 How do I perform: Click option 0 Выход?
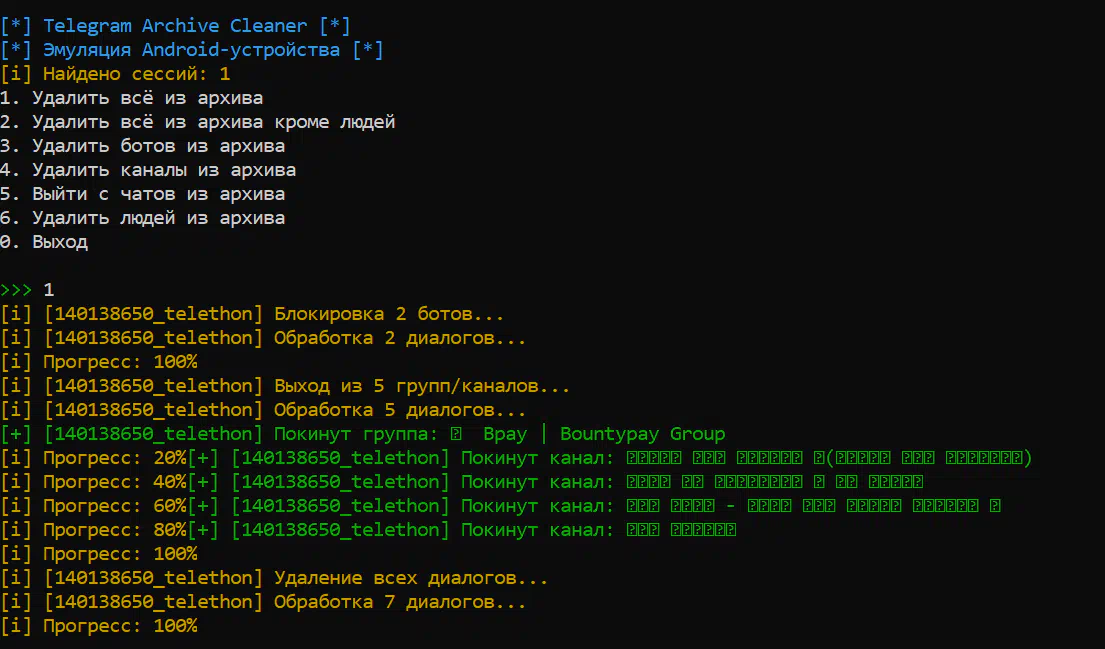[44, 242]
